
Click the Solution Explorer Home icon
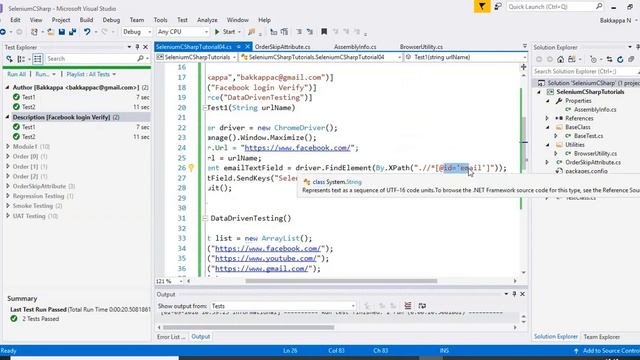560,59
